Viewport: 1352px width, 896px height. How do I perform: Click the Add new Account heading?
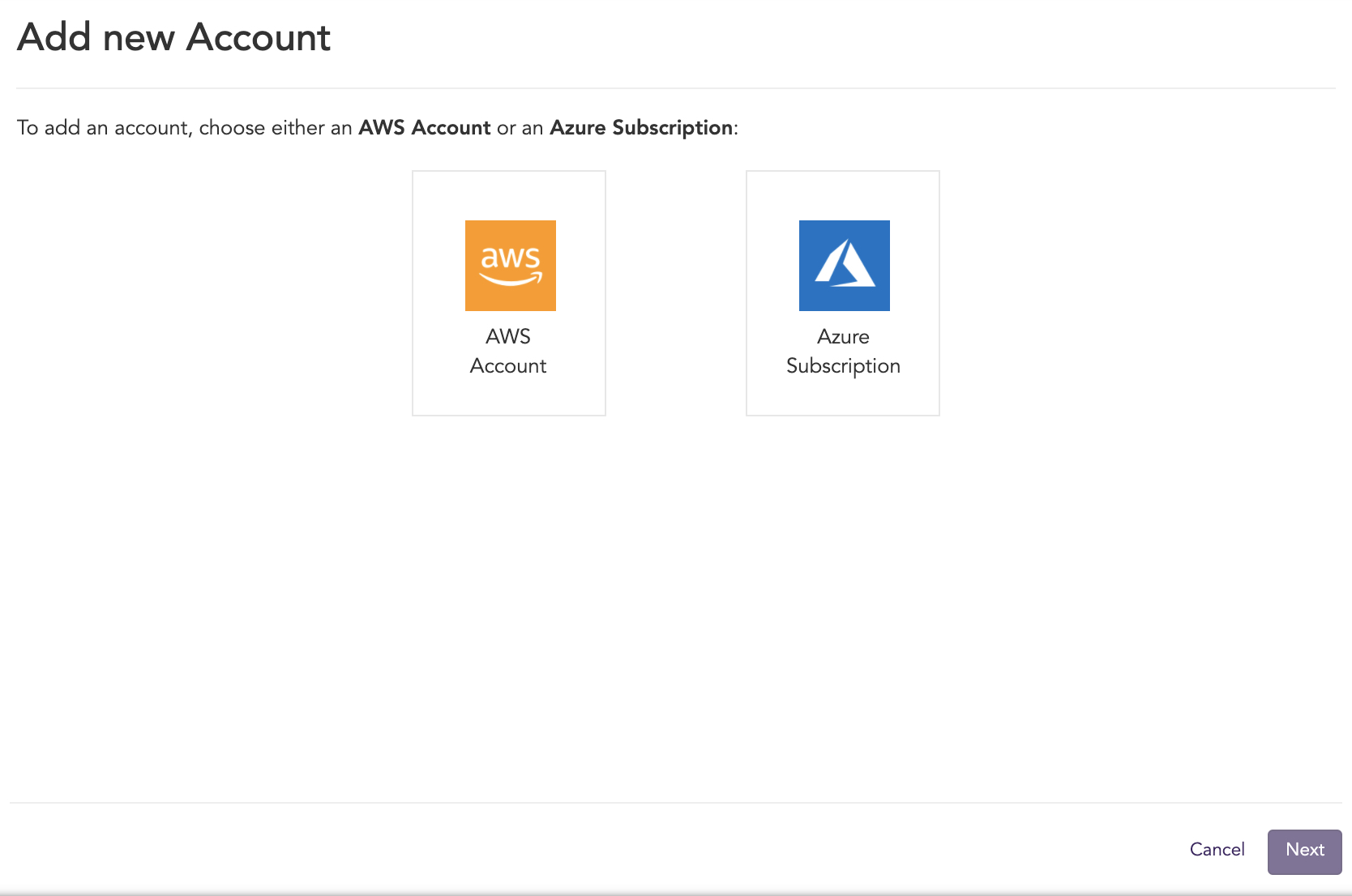coord(174,37)
